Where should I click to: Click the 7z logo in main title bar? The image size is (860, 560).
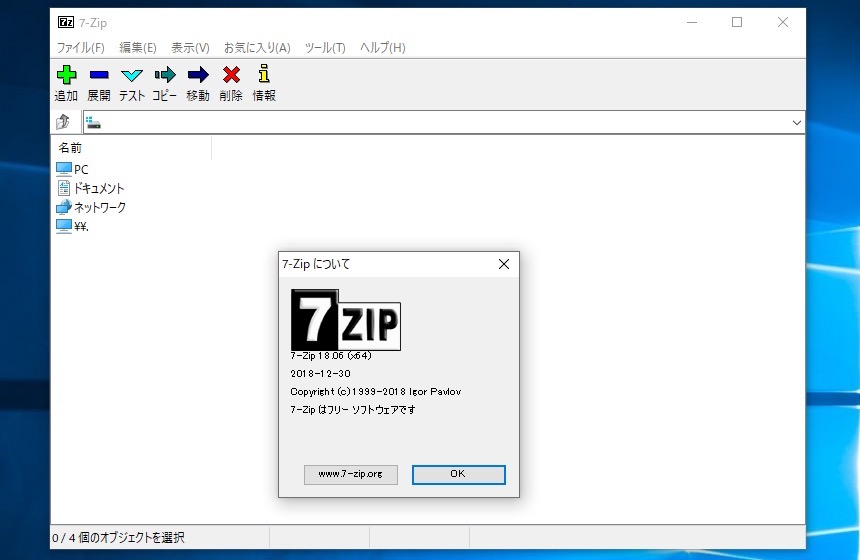[66, 22]
